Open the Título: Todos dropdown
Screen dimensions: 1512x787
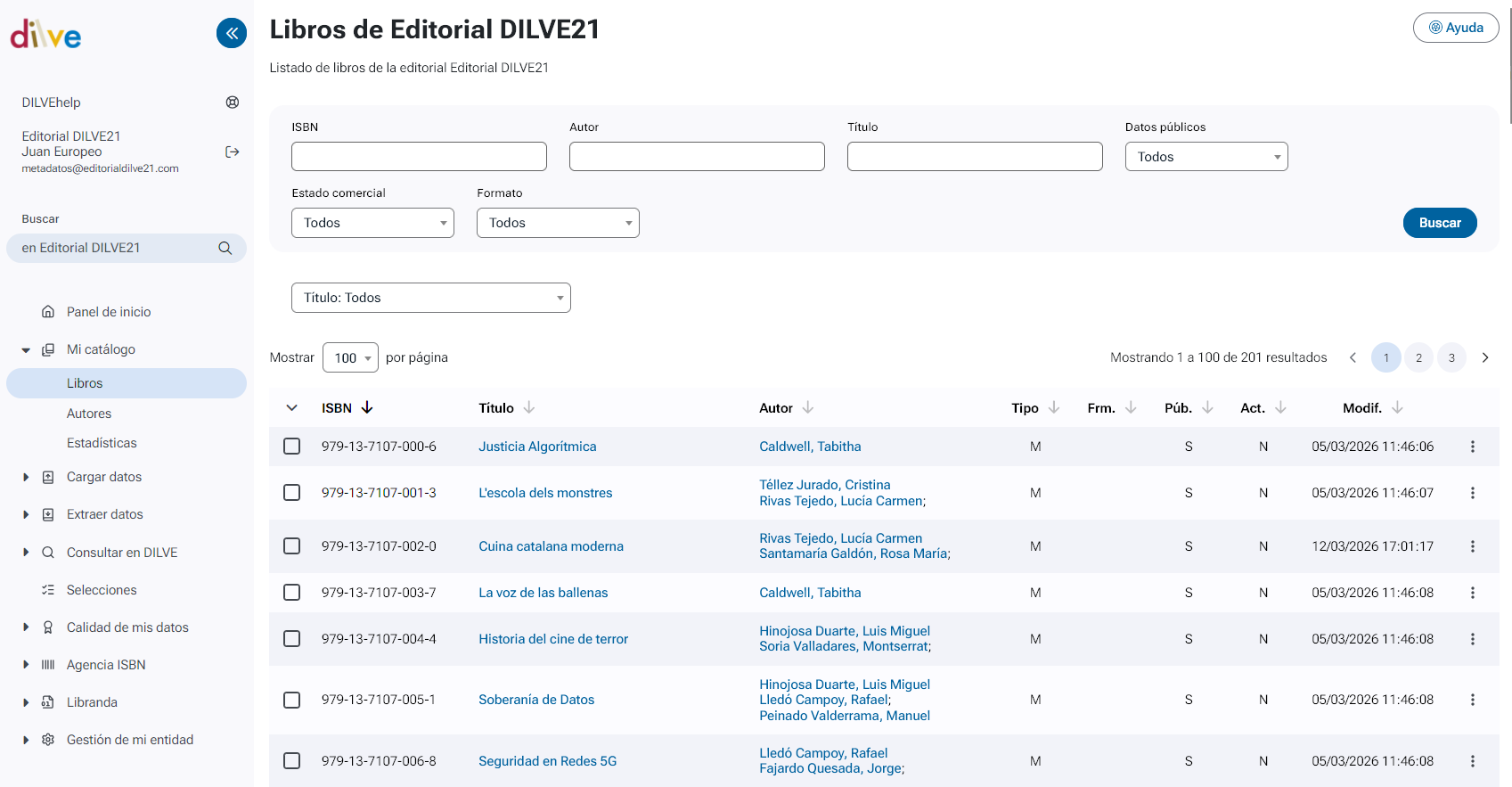pyautogui.click(x=431, y=298)
